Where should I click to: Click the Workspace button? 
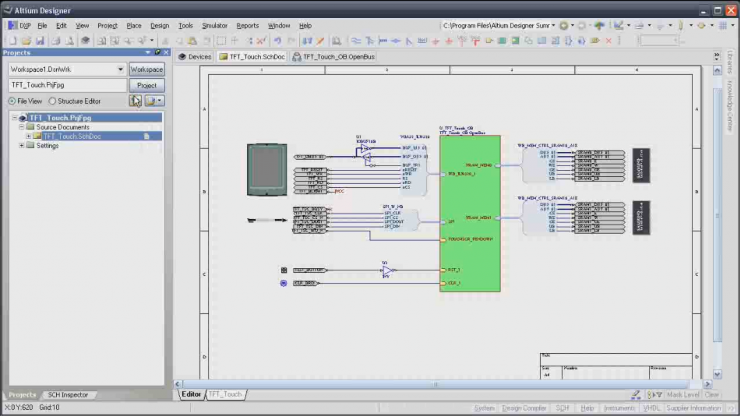pos(147,70)
